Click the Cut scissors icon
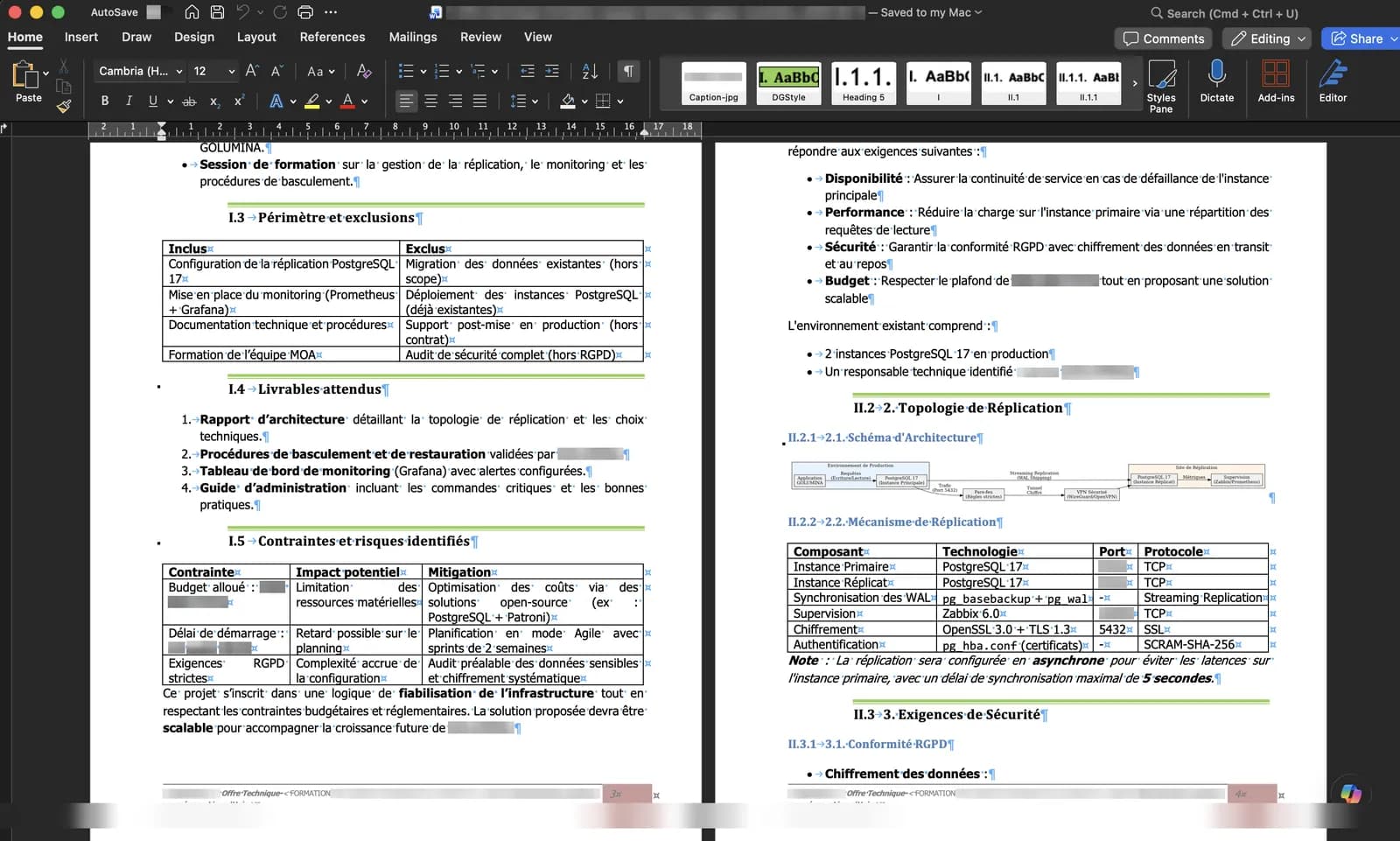The image size is (1400, 841). [63, 67]
